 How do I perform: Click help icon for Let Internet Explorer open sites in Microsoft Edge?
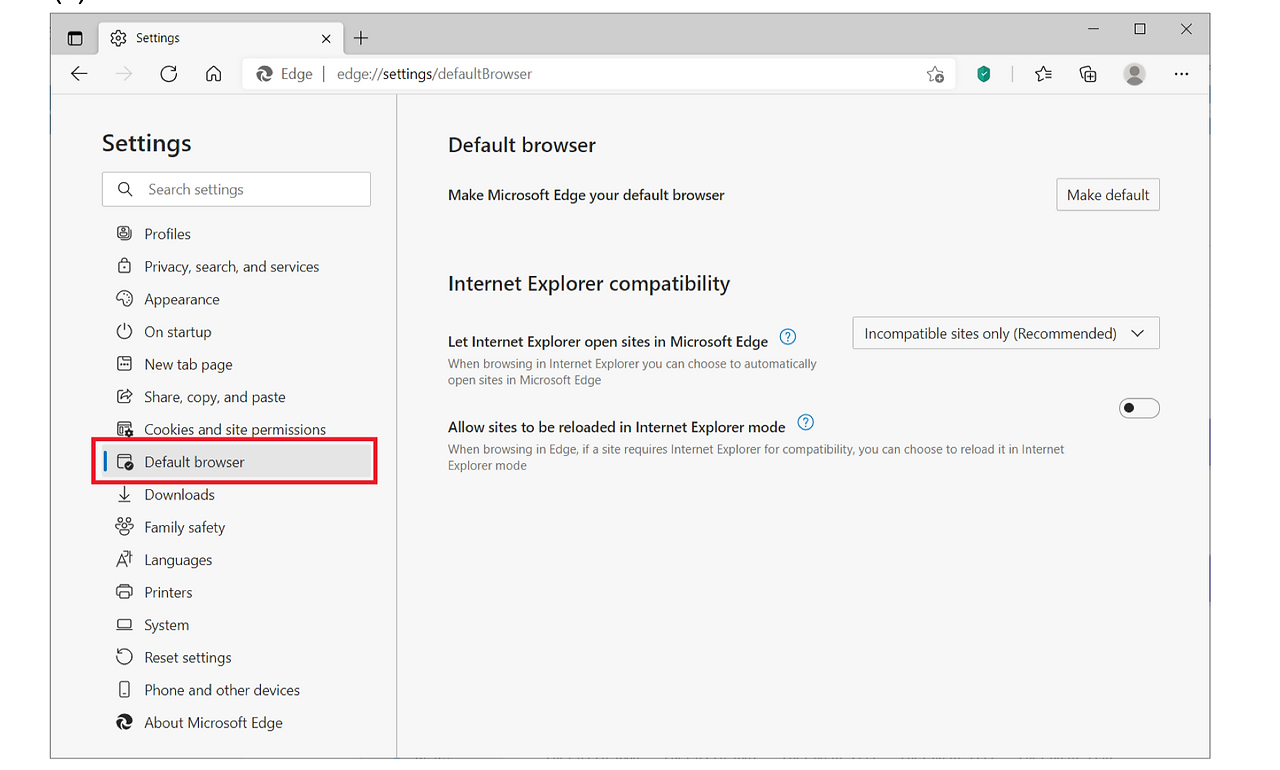click(788, 337)
